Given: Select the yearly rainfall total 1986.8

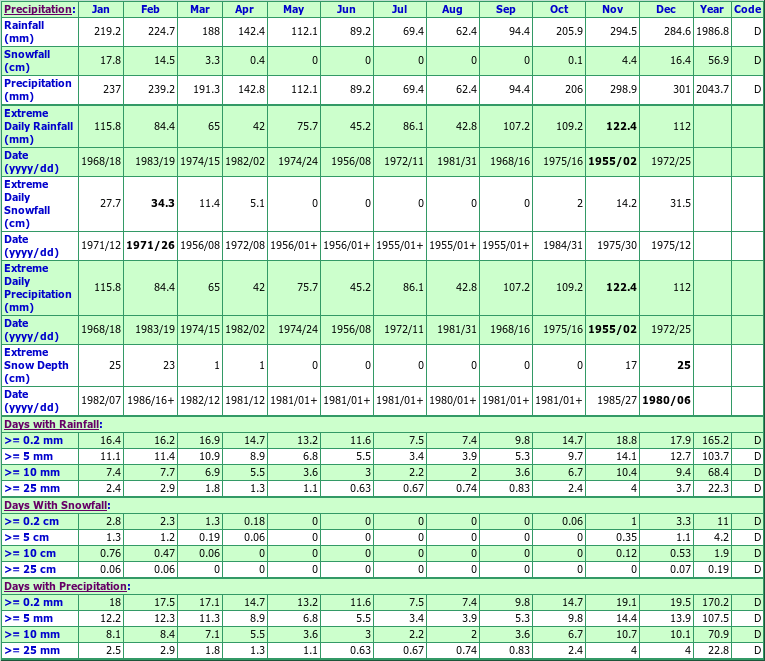Looking at the screenshot, I should tap(712, 31).
